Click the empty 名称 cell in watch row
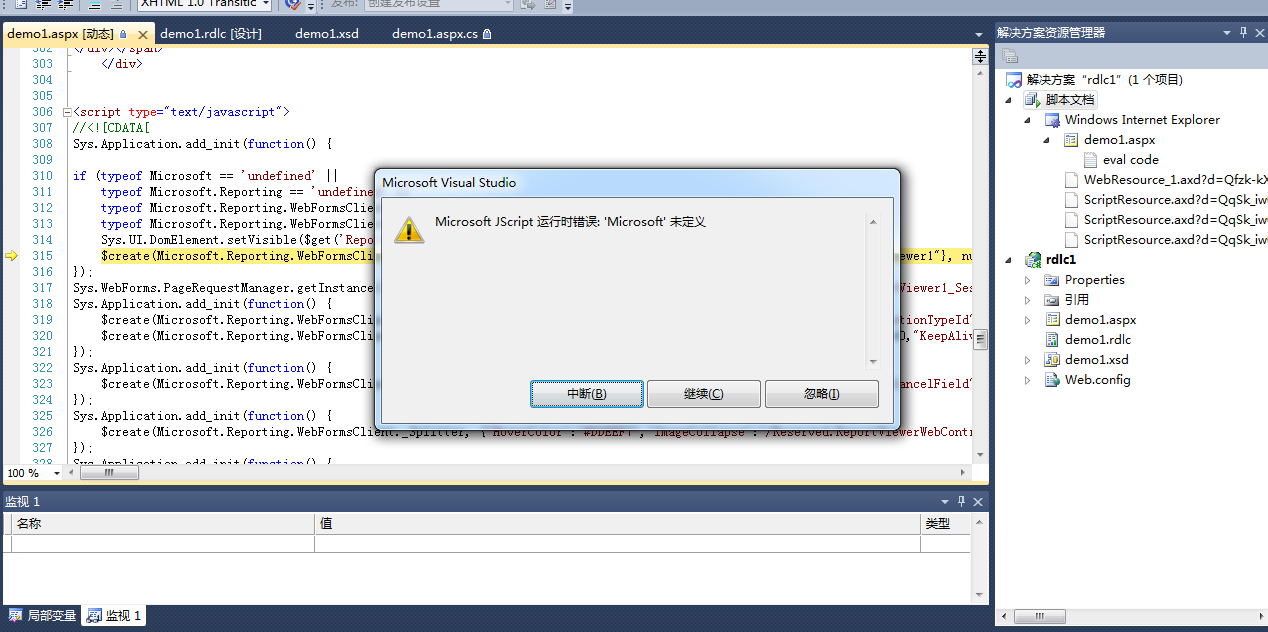The width and height of the screenshot is (1268, 632). pyautogui.click(x=163, y=543)
